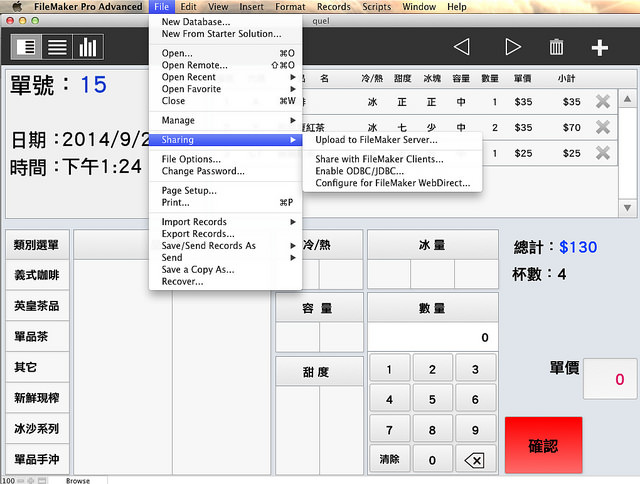This screenshot has width=640, height=484.
Task: Expand Import Records submenu
Action: pyautogui.click(x=225, y=222)
